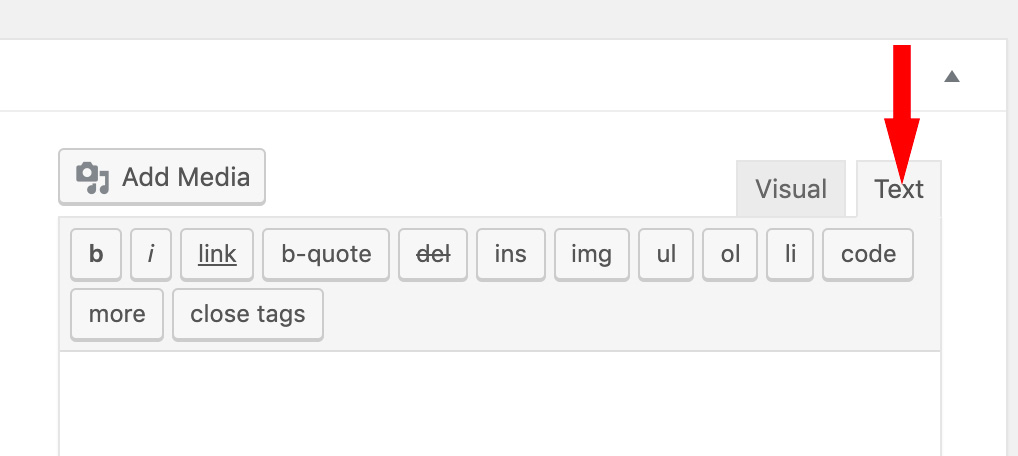Screen dimensions: 1018x456
Task: Add an unordered list with ul
Action: 667,254
